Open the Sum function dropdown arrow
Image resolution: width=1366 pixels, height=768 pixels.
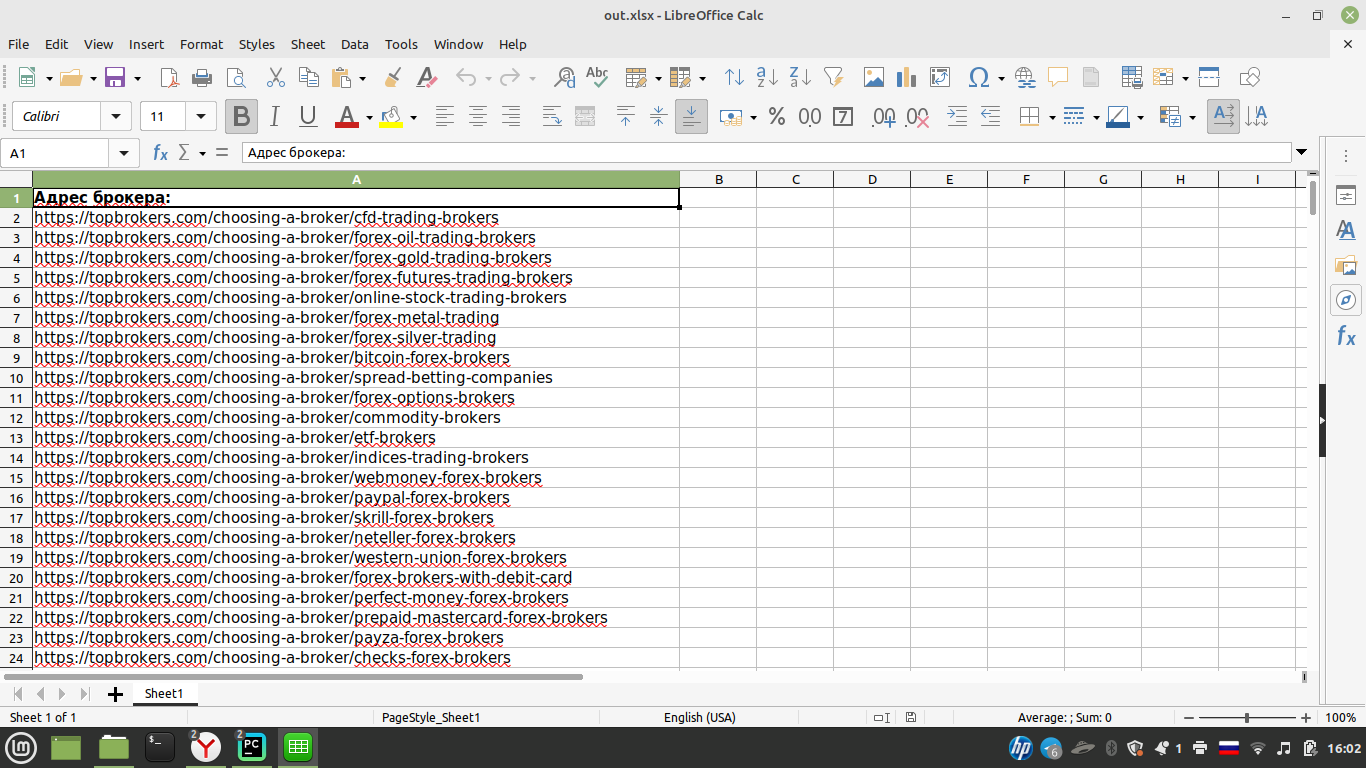pos(202,153)
